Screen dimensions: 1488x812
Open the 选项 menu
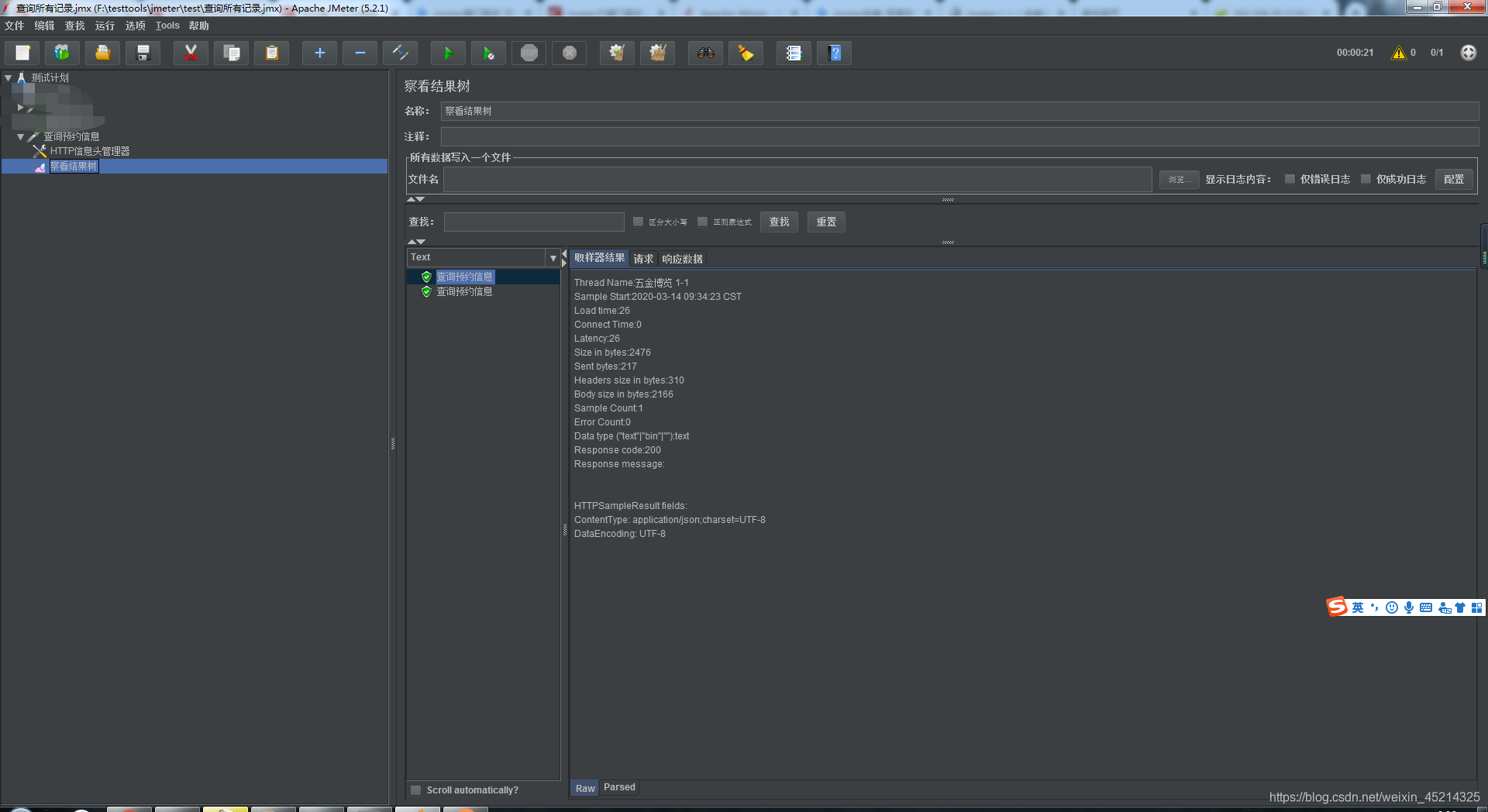136,26
